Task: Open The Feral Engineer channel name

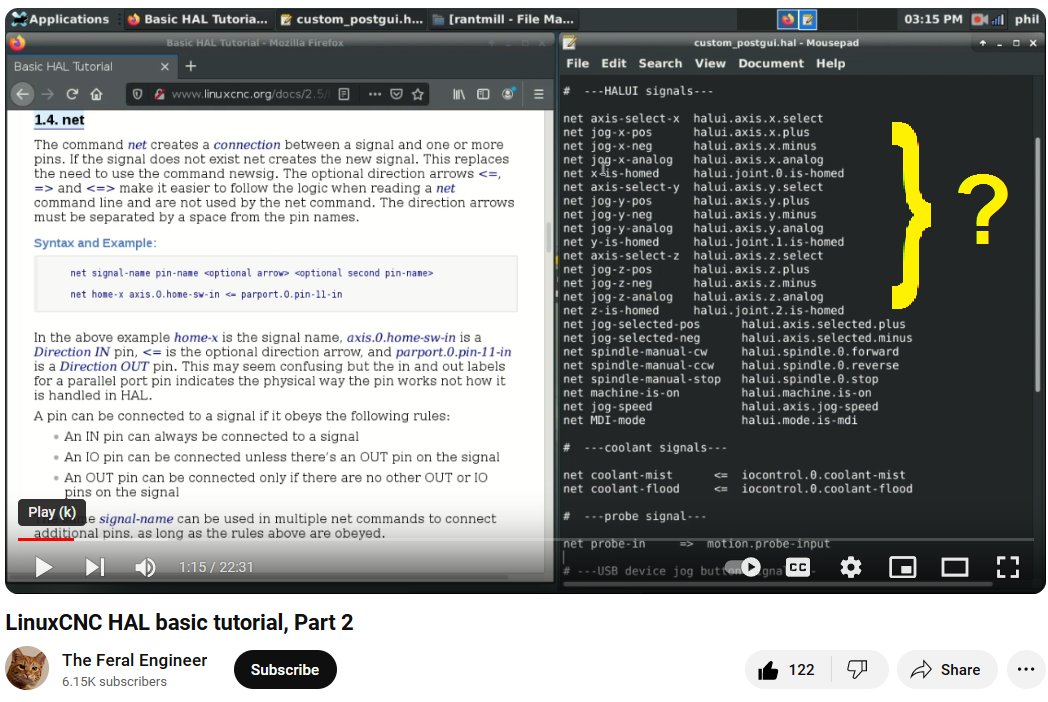Action: pos(134,661)
